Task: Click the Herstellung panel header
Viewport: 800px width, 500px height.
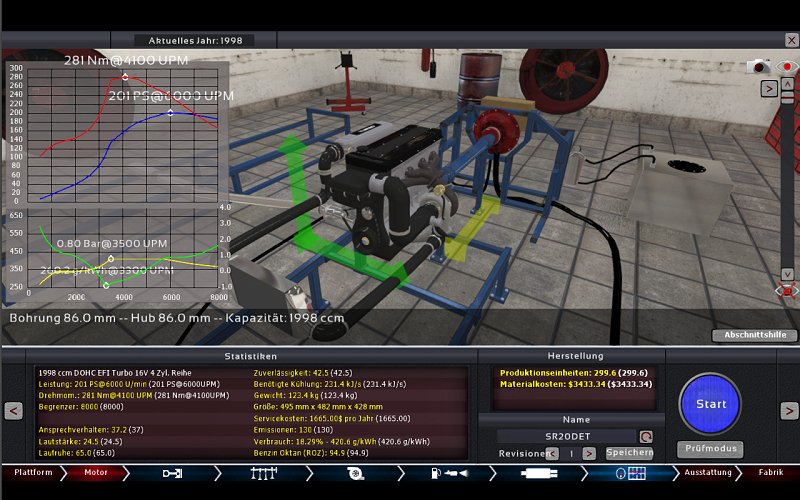Action: [575, 356]
